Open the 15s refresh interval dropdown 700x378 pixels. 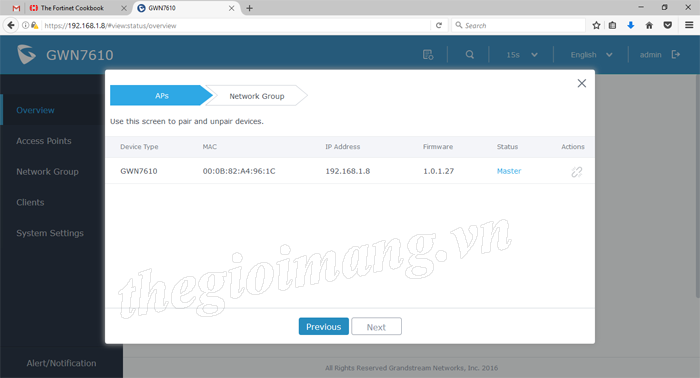point(521,55)
